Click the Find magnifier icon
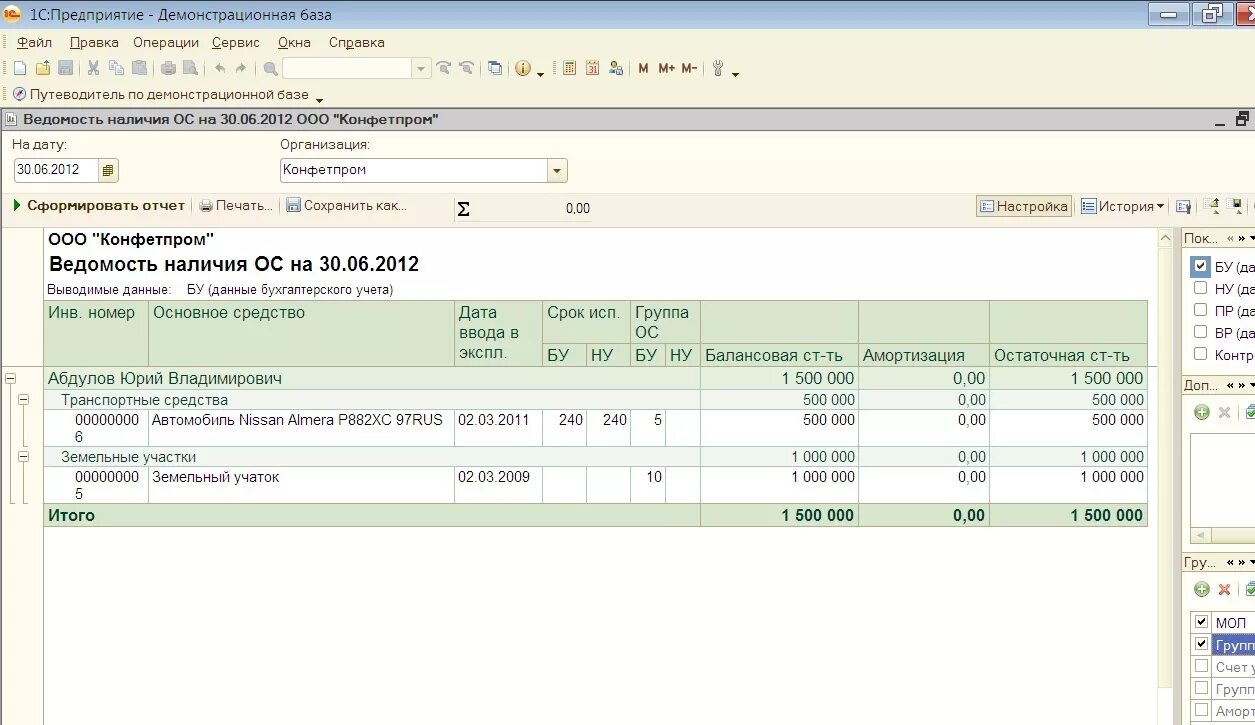Image resolution: width=1255 pixels, height=725 pixels. pos(270,69)
